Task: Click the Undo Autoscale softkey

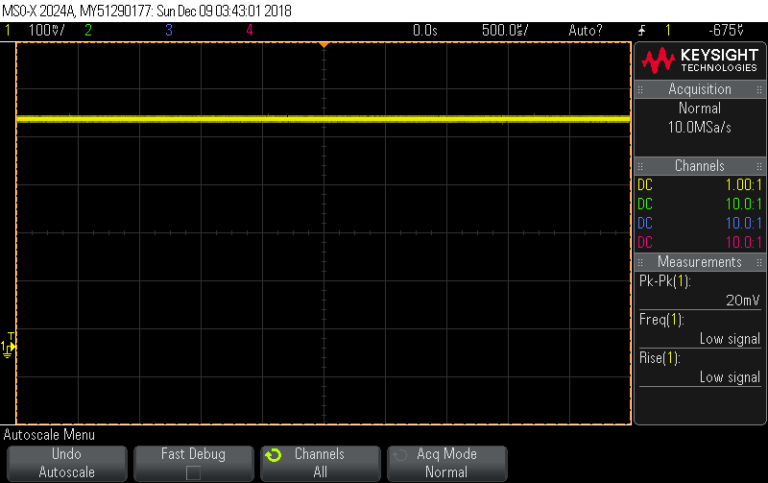Action: coord(67,463)
